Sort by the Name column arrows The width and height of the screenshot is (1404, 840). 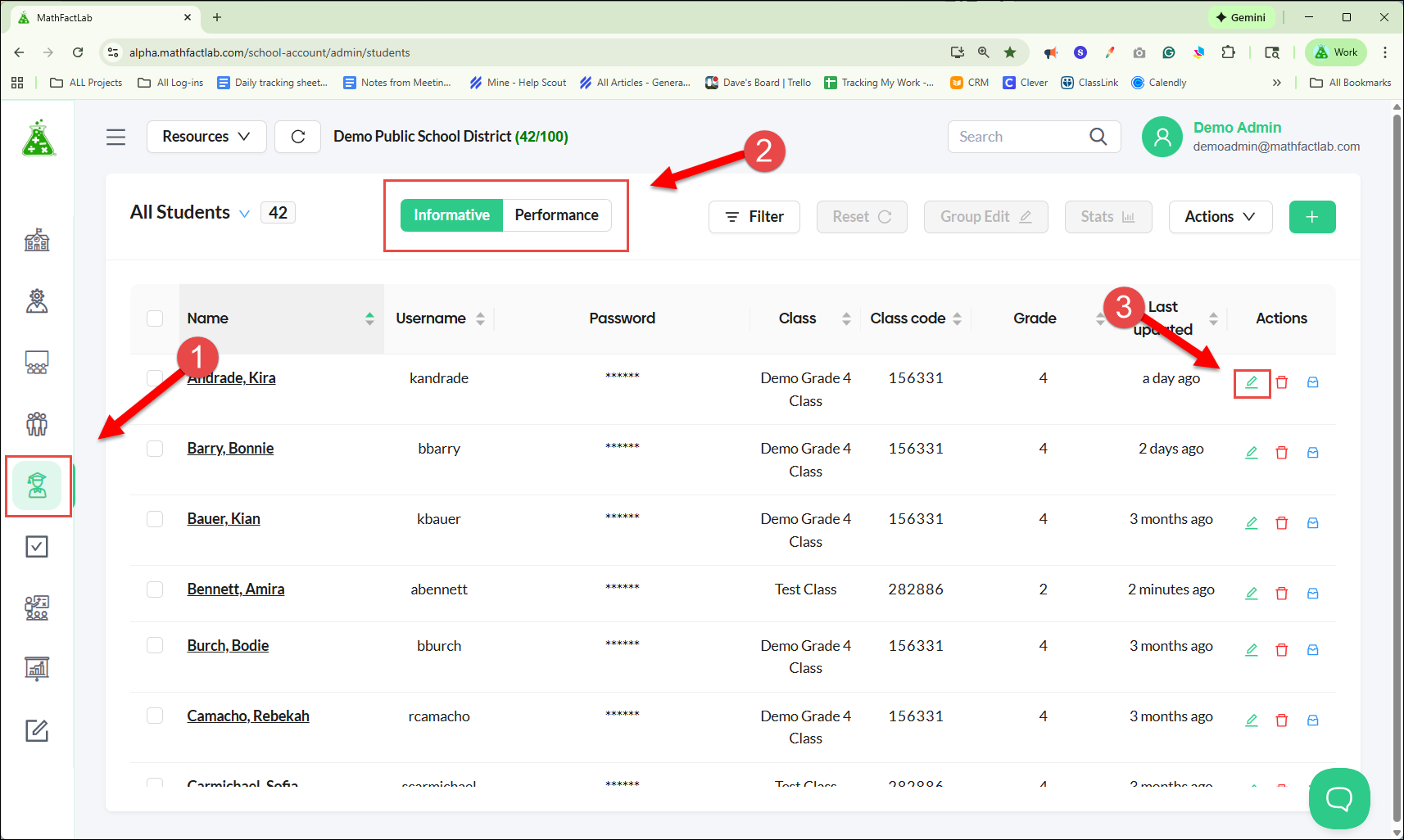point(369,318)
